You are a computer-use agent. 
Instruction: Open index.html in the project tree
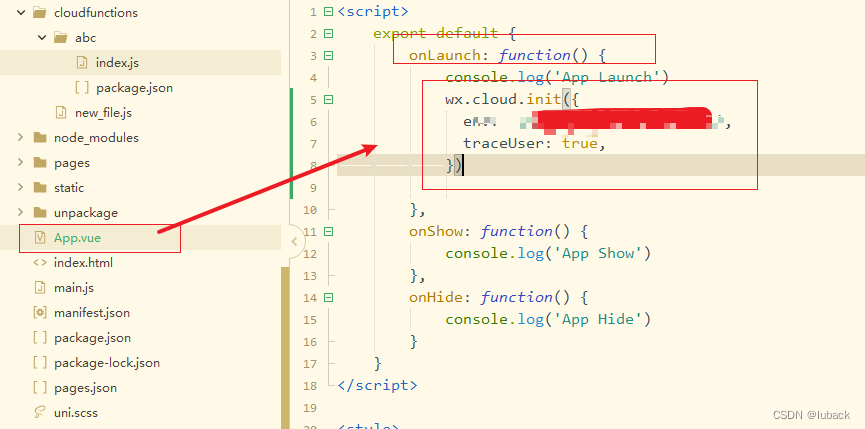83,263
